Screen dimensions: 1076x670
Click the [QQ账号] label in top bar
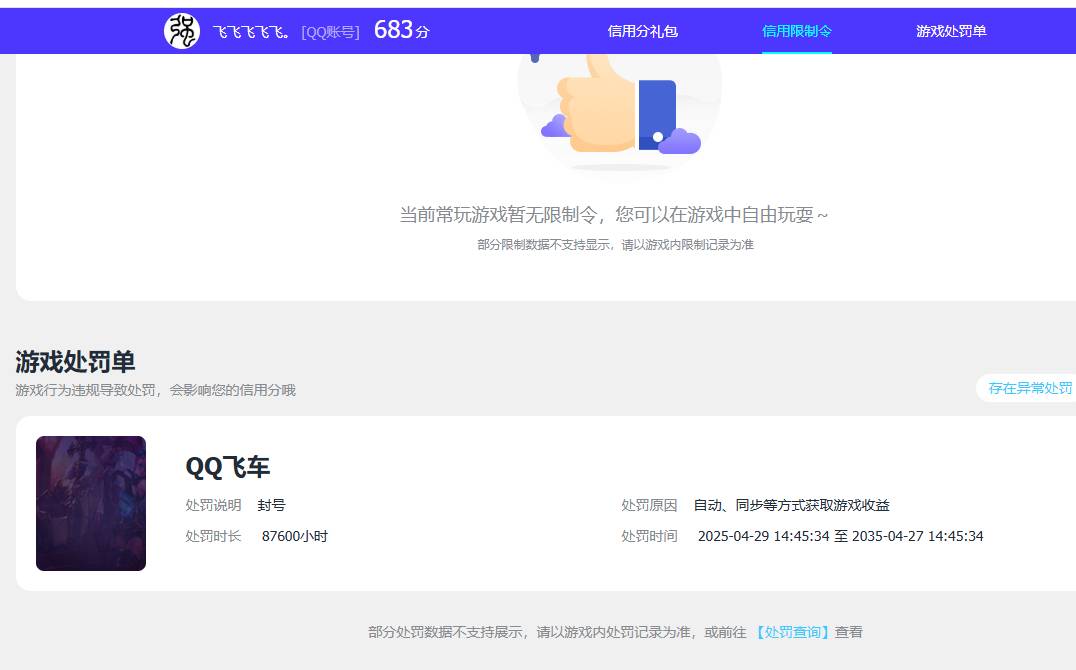331,31
